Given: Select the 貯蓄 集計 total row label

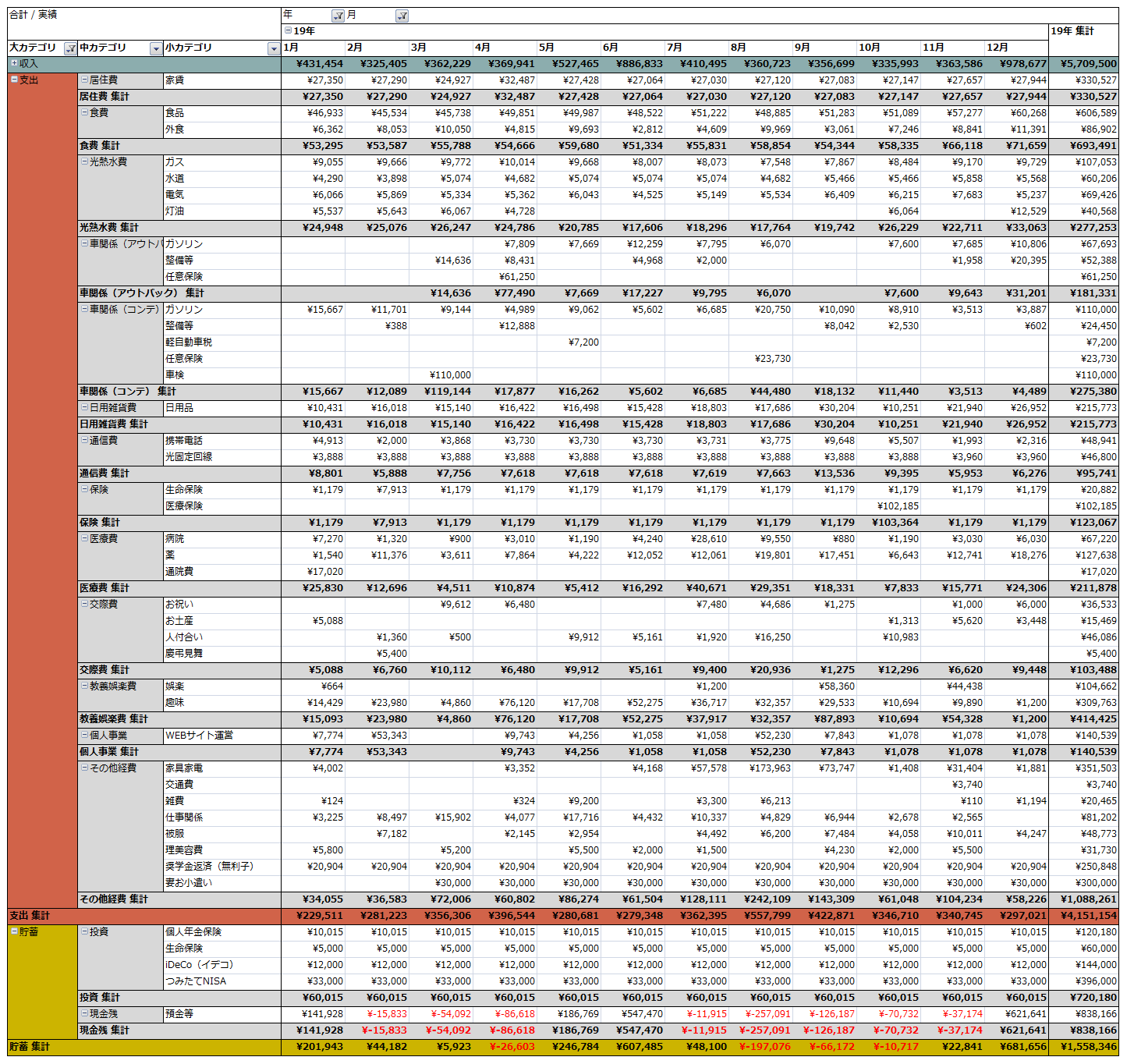Looking at the screenshot, I should 144,1046.
